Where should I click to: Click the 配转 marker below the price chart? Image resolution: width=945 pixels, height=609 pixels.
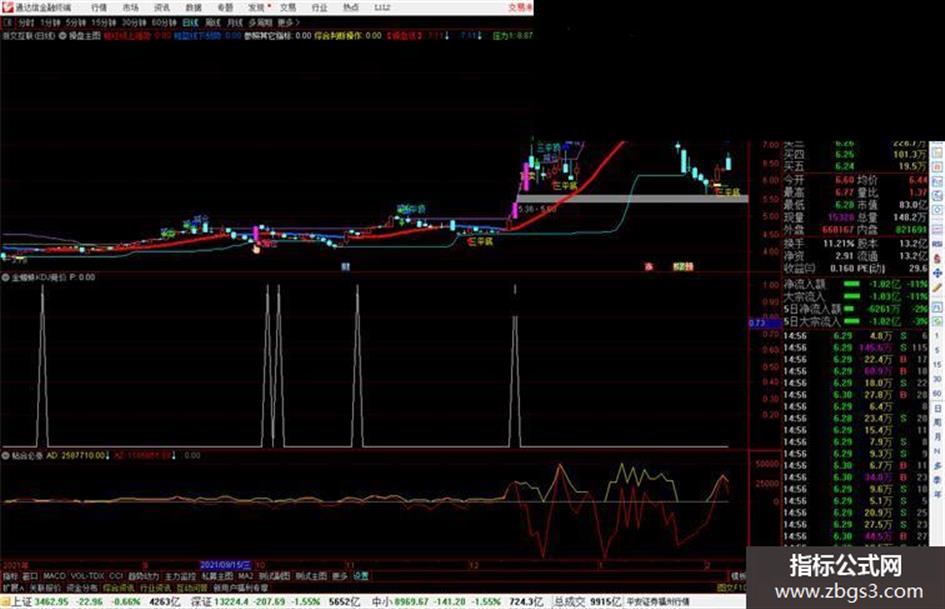click(683, 267)
